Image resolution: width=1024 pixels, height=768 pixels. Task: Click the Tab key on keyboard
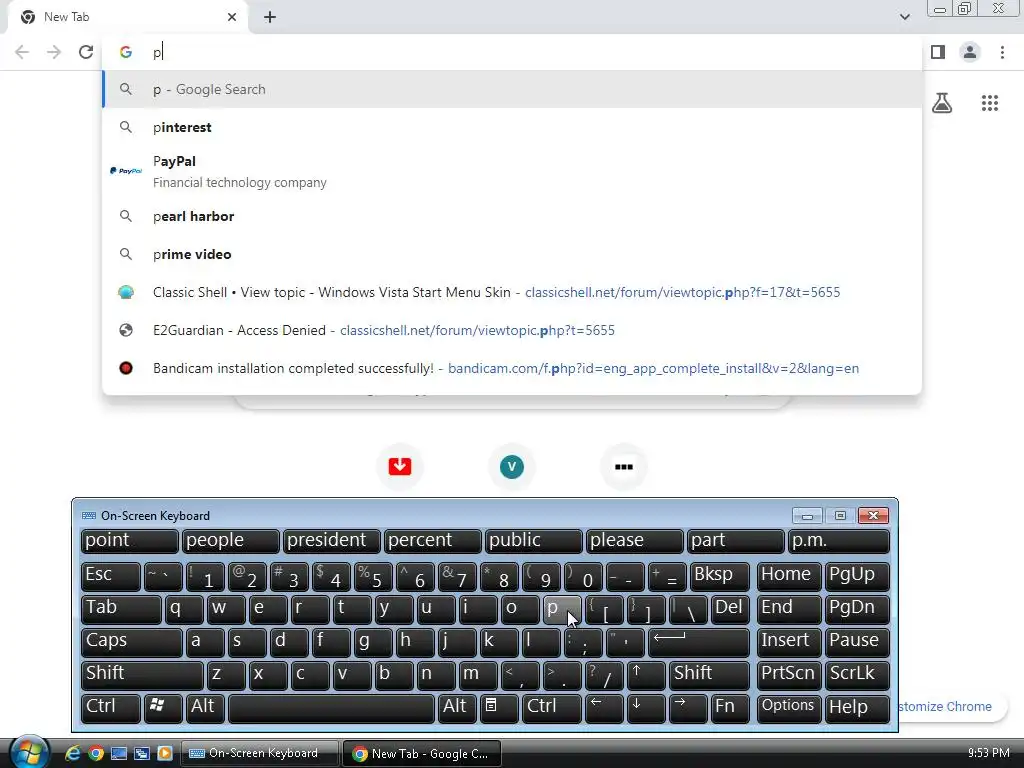pos(121,609)
